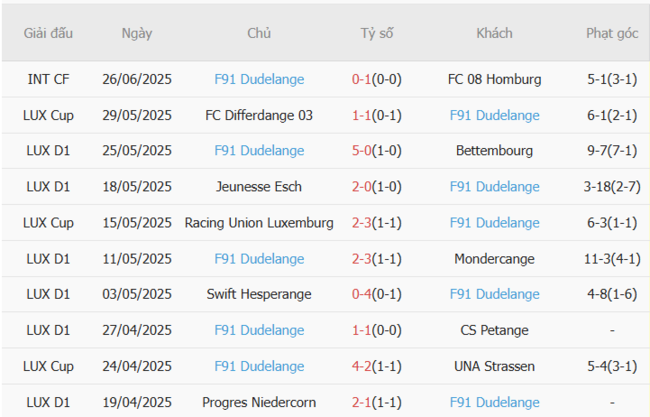Select the Progres Niedercorn team link
650x417 pixels.
click(259, 402)
